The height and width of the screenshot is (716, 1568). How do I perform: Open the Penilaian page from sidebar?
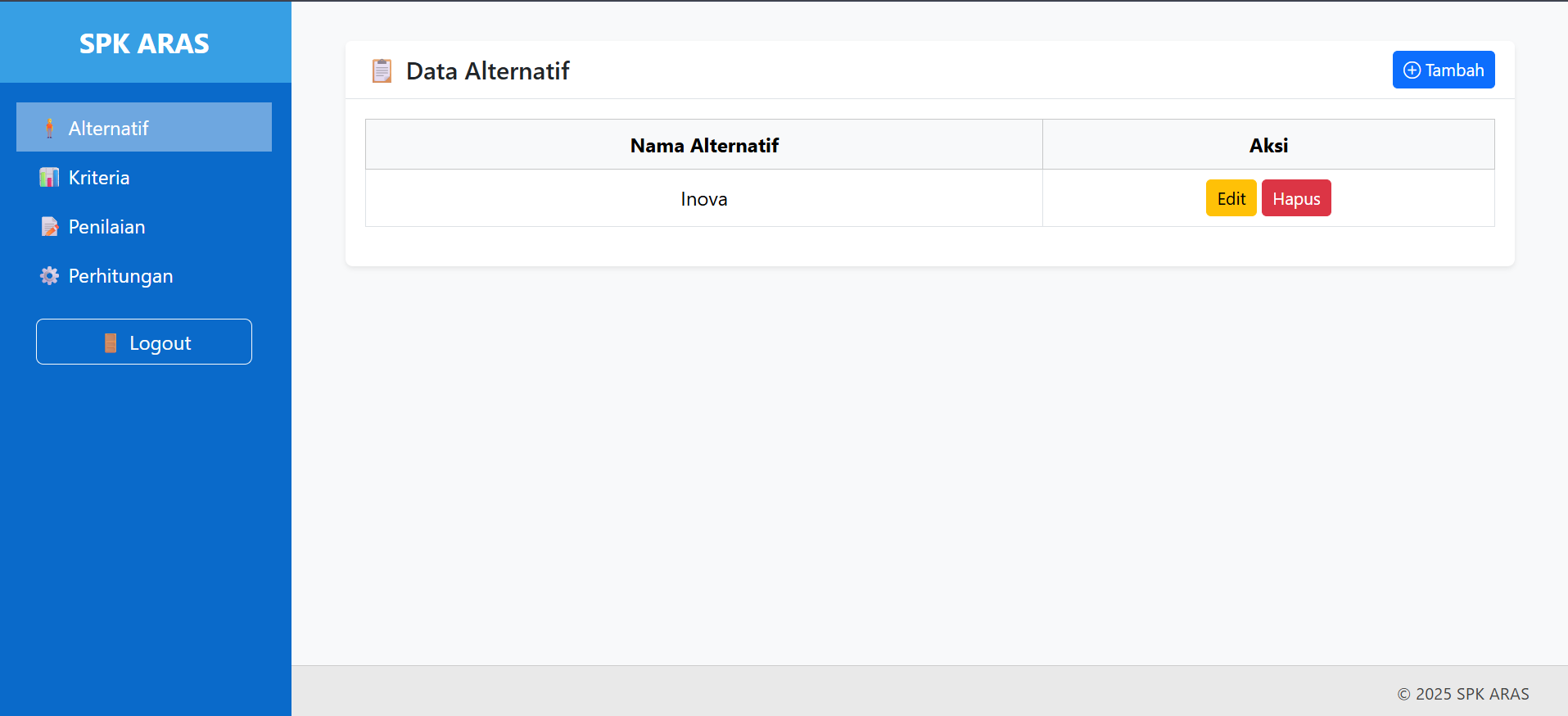[x=106, y=227]
